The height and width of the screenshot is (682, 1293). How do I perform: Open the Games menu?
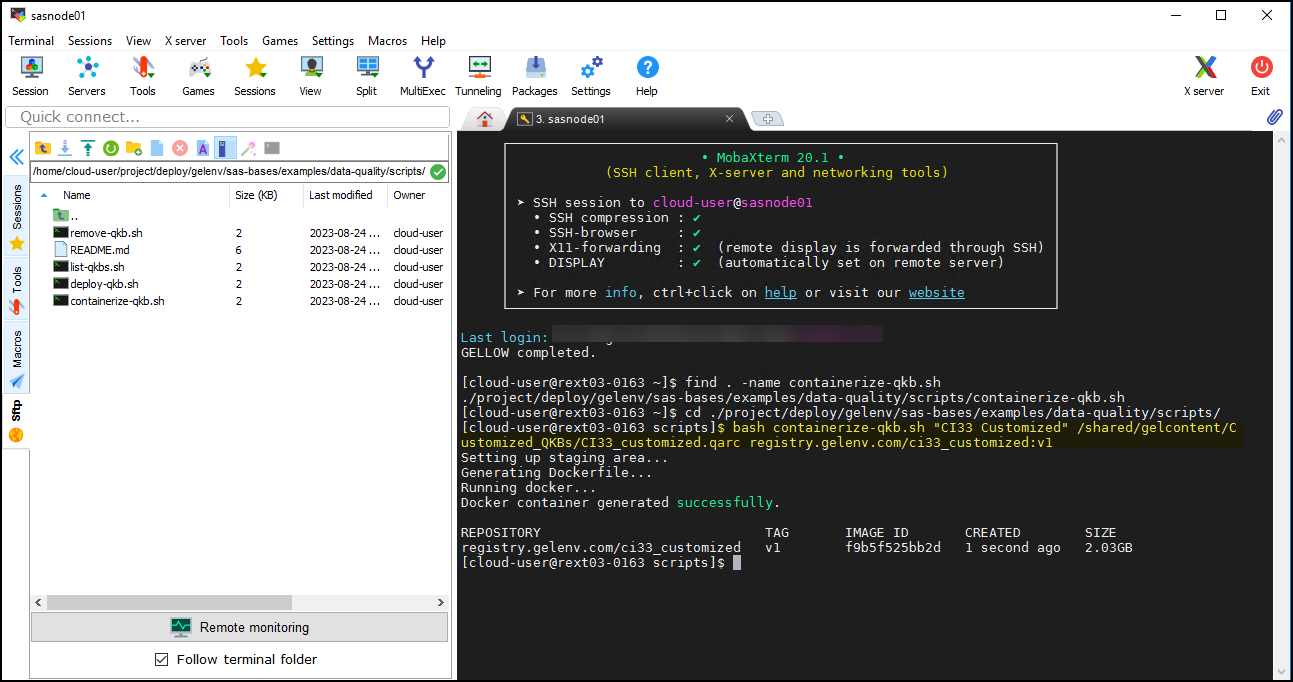point(279,41)
